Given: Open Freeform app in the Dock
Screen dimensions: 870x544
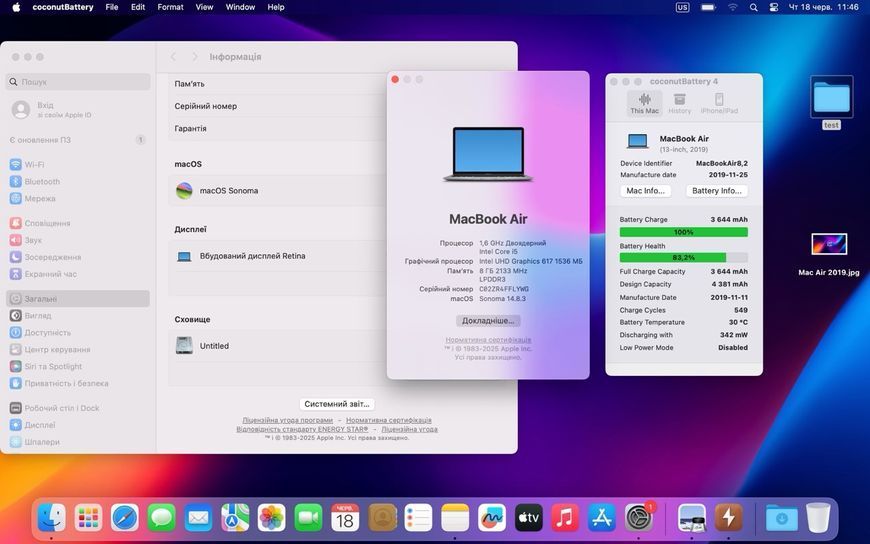Looking at the screenshot, I should pyautogui.click(x=492, y=518).
